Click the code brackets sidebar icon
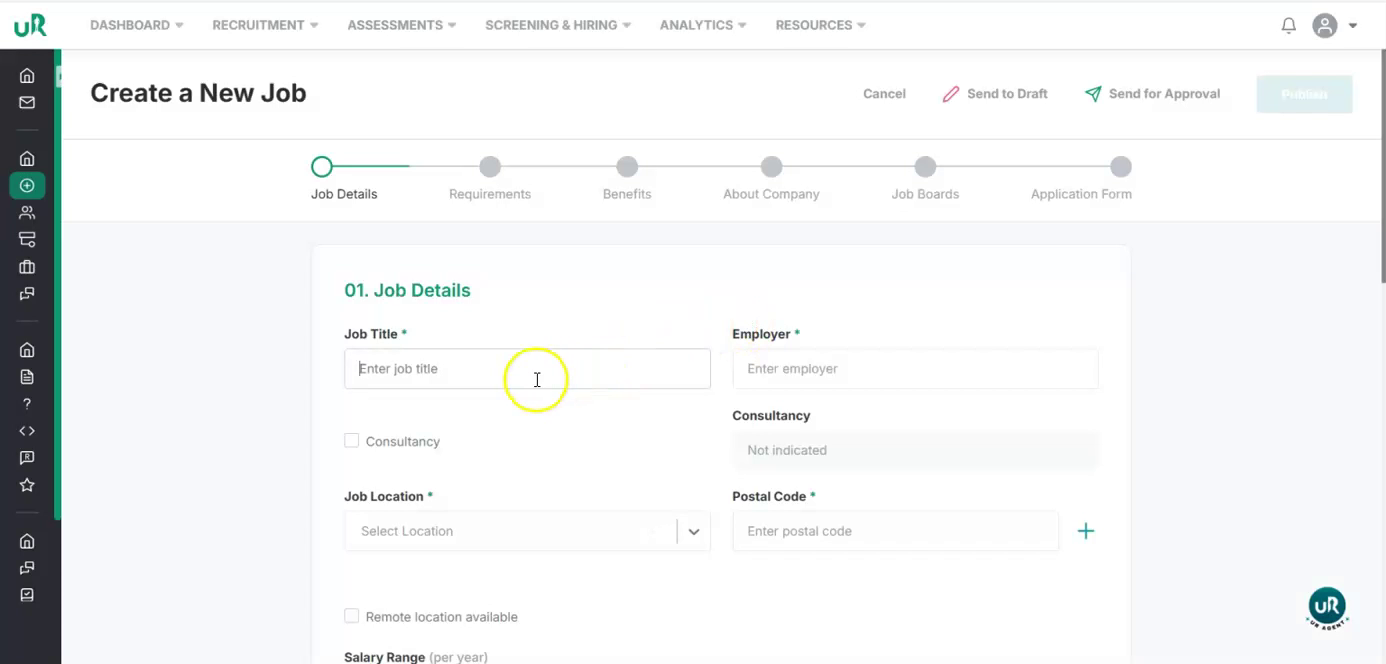The height and width of the screenshot is (664, 1386). [27, 431]
